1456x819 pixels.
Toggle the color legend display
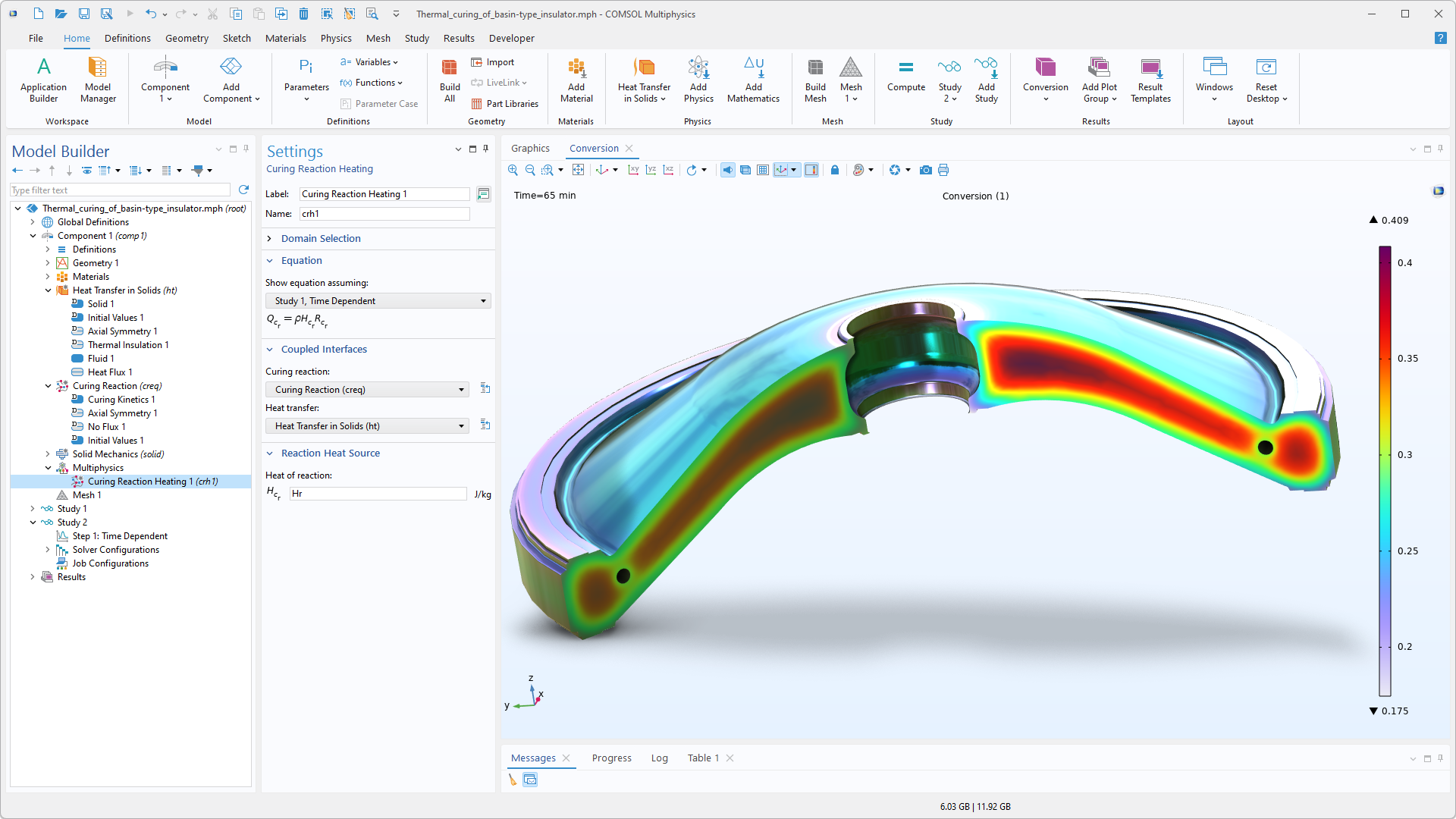(x=811, y=170)
